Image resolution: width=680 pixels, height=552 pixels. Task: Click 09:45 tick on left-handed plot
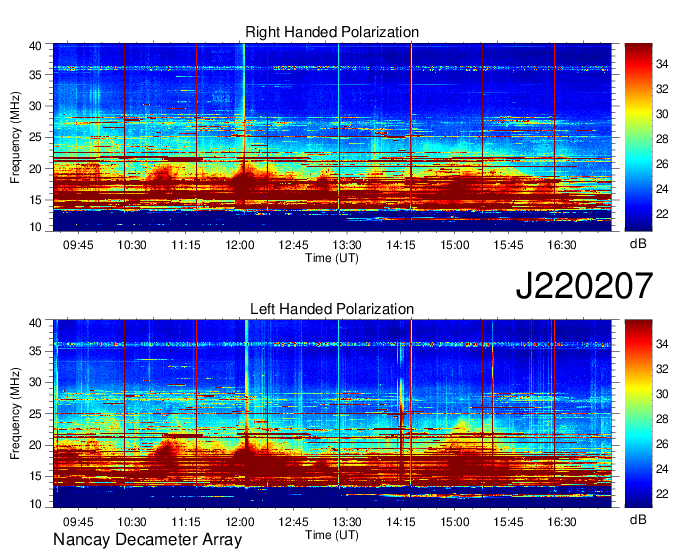pos(78,521)
